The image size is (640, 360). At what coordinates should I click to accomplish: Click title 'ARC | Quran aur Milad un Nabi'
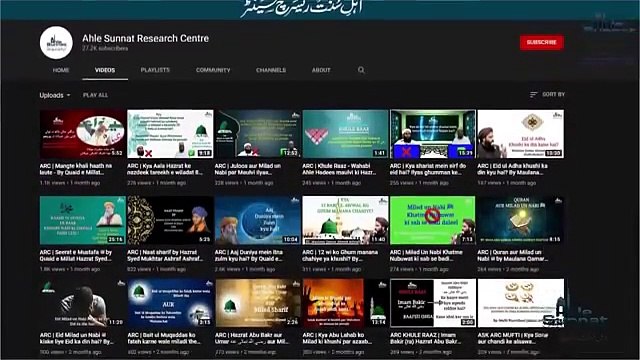[x=513, y=256]
